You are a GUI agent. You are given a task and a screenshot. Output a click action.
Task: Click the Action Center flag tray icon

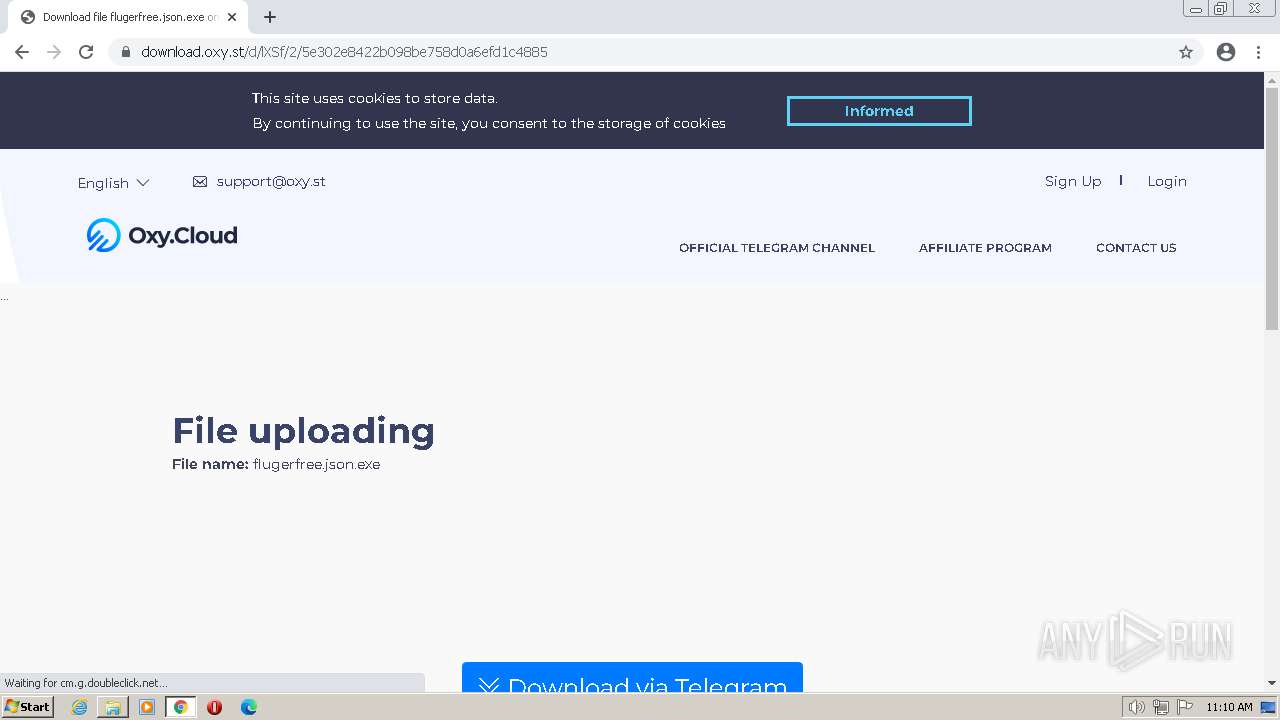click(x=1185, y=707)
